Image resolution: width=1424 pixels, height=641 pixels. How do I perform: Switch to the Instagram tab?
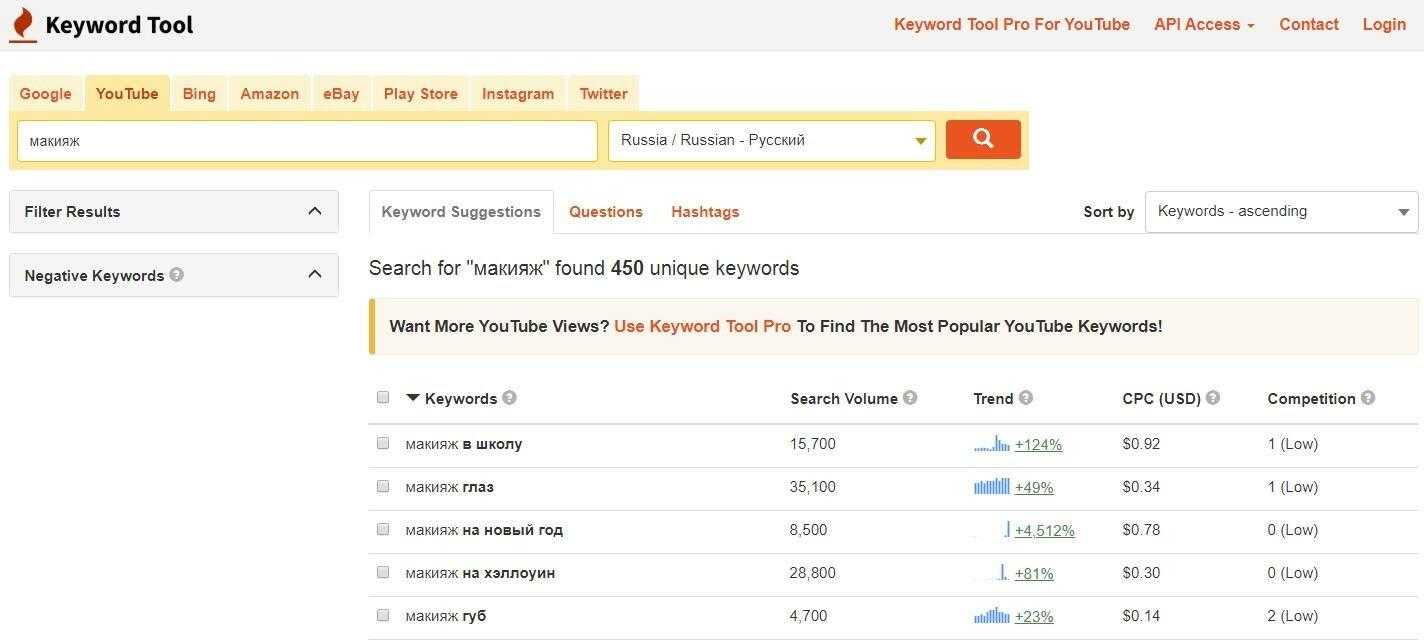(x=517, y=94)
